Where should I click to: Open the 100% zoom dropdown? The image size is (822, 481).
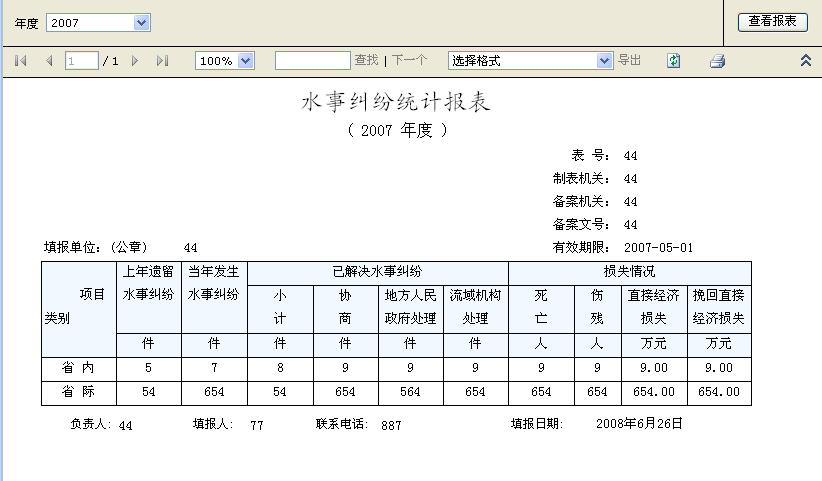click(245, 61)
